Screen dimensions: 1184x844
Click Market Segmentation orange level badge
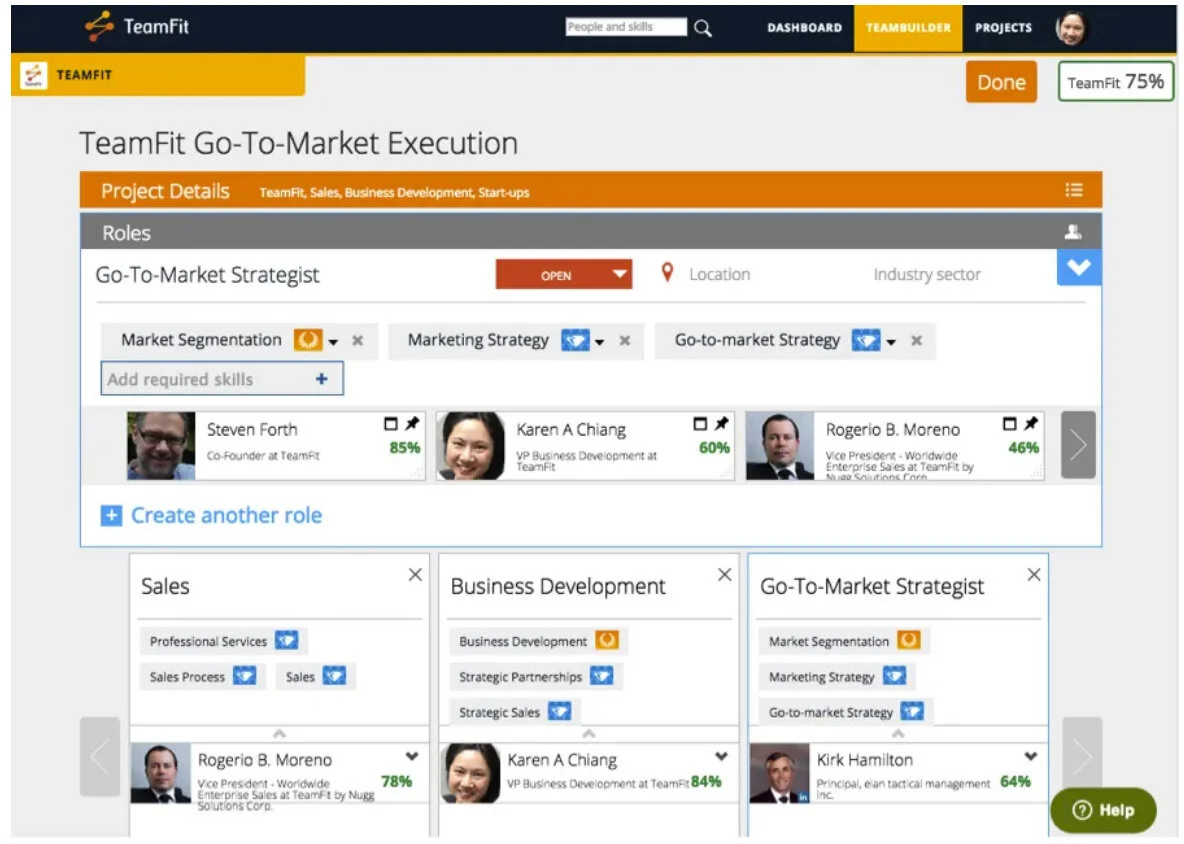307,340
